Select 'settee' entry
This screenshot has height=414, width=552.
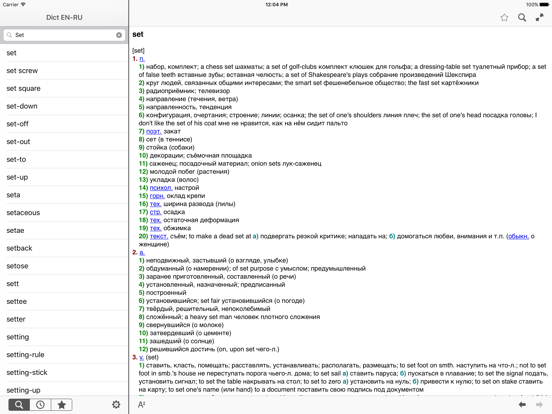pos(64,301)
